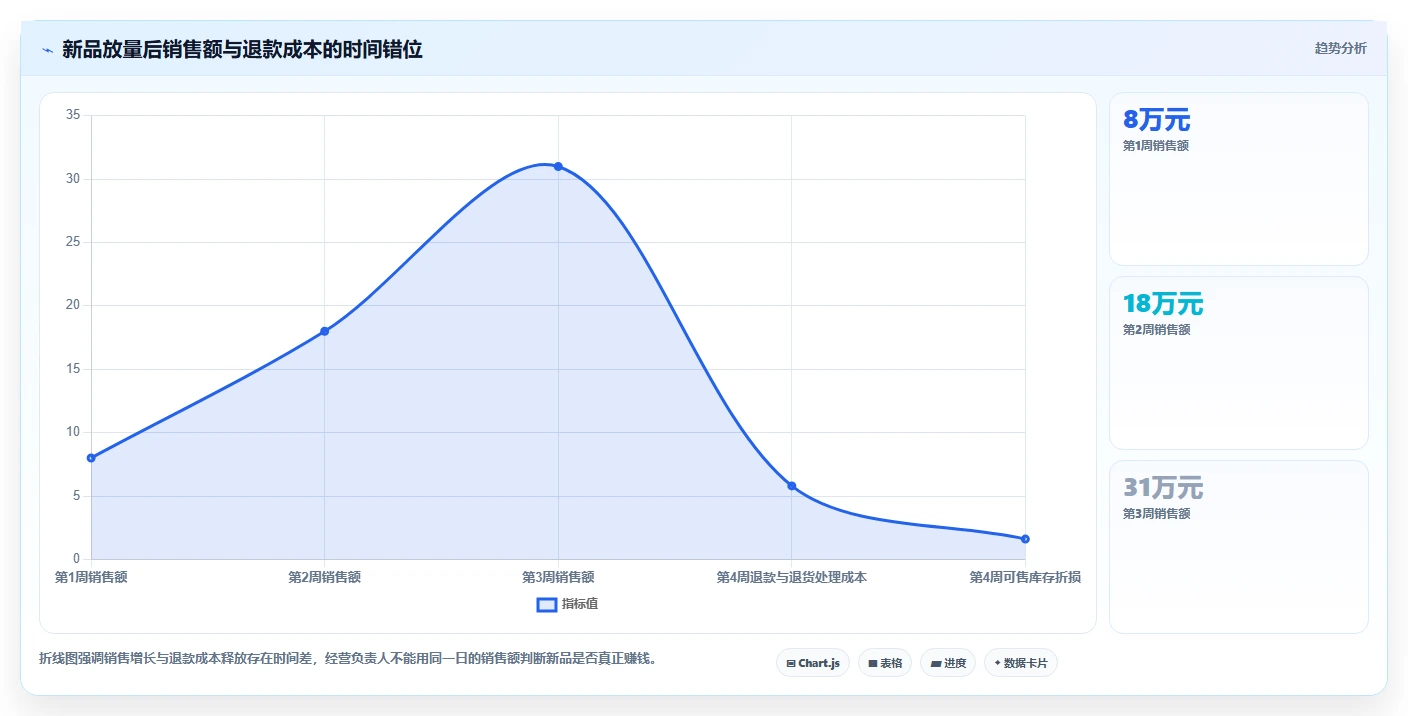Click the data point for 第4周可售库存折损
The image size is (1408, 716).
click(x=1025, y=539)
